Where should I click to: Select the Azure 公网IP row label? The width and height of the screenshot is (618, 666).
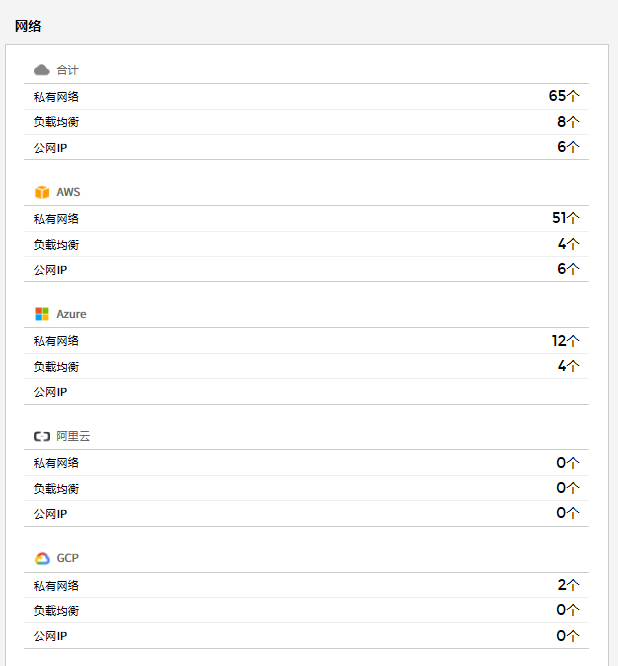point(50,392)
